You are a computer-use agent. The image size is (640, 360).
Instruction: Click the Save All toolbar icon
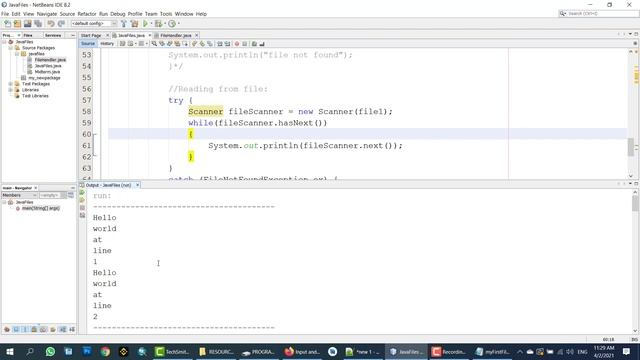click(38, 24)
